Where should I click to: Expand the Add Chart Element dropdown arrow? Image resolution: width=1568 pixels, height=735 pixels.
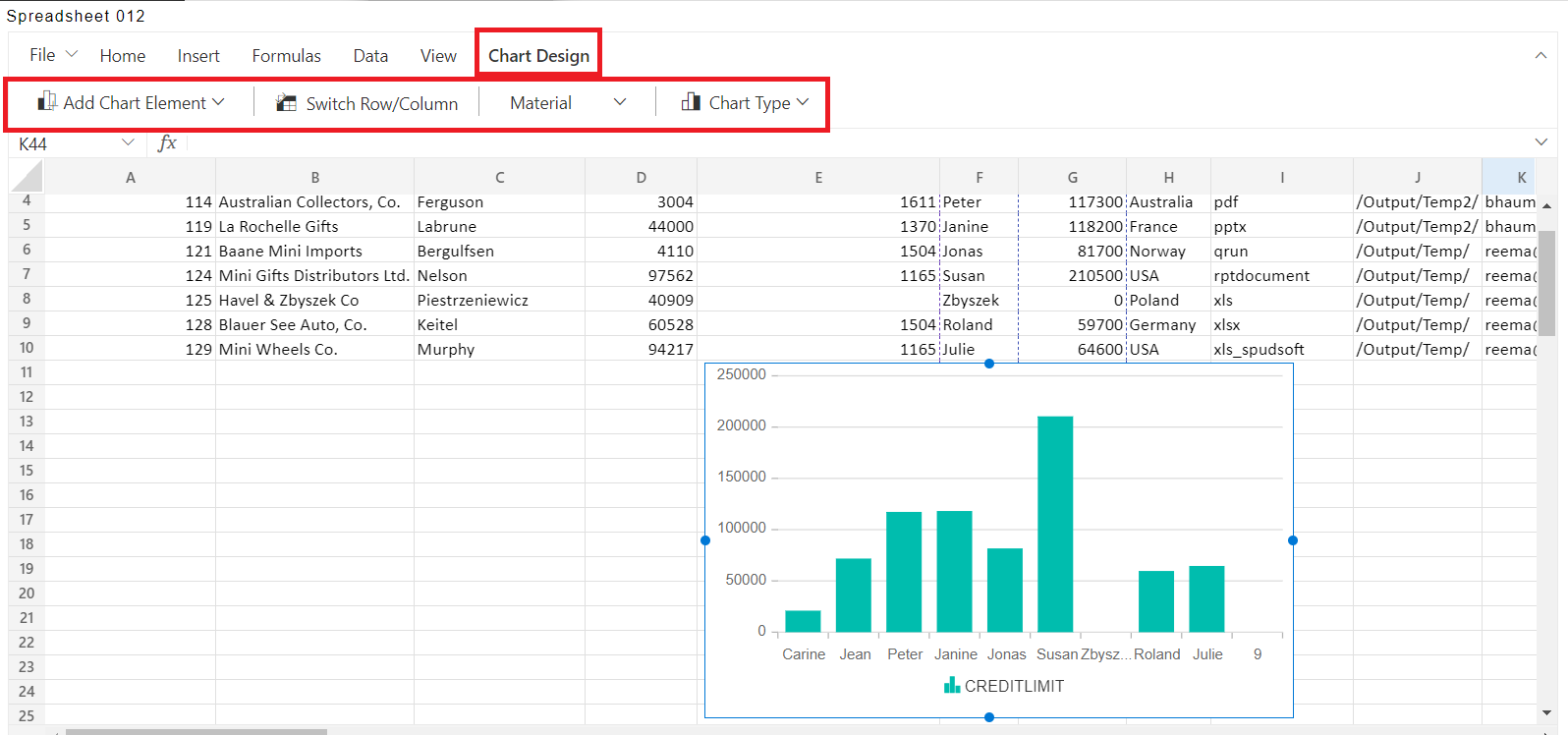[218, 101]
